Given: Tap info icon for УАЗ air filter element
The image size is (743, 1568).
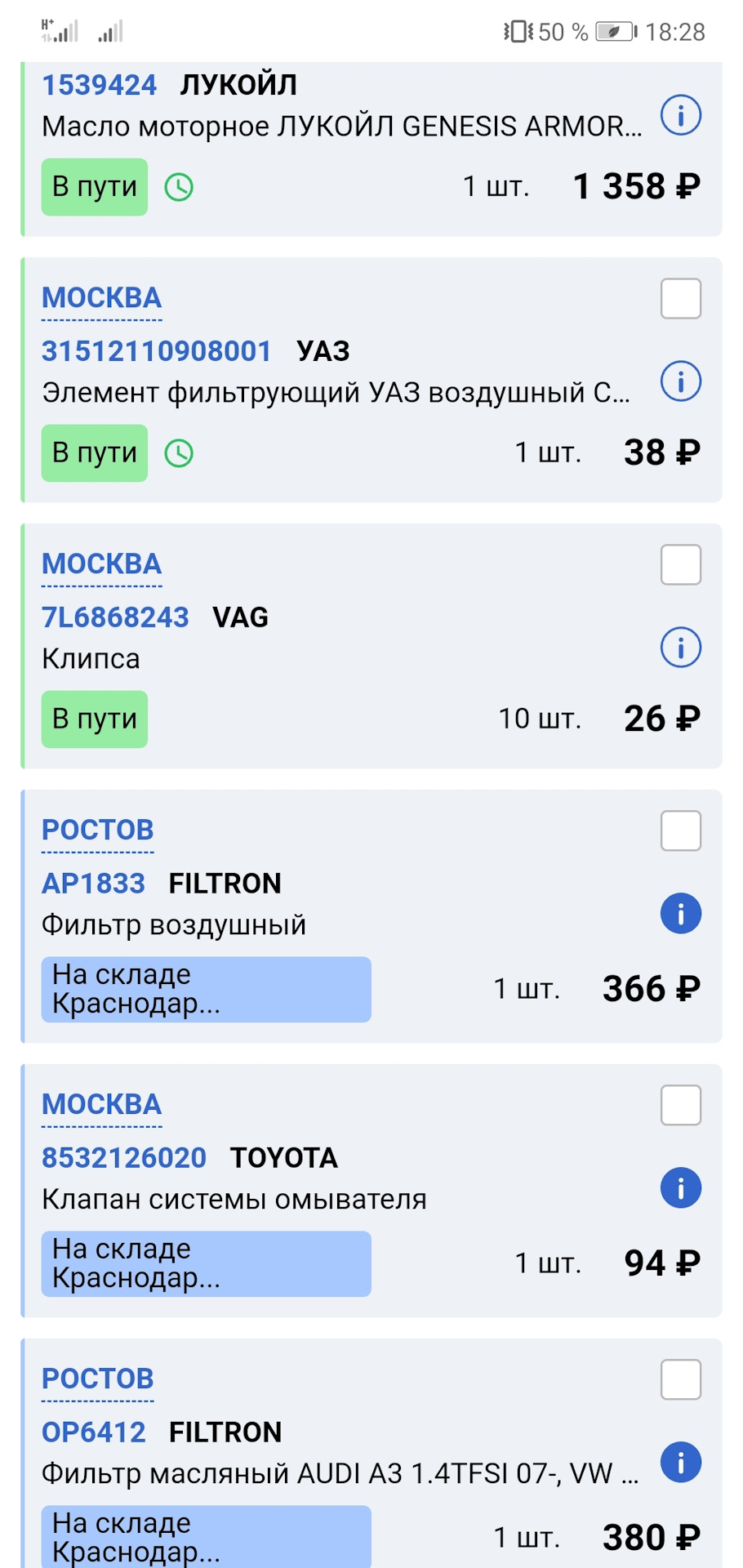Looking at the screenshot, I should click(x=680, y=381).
